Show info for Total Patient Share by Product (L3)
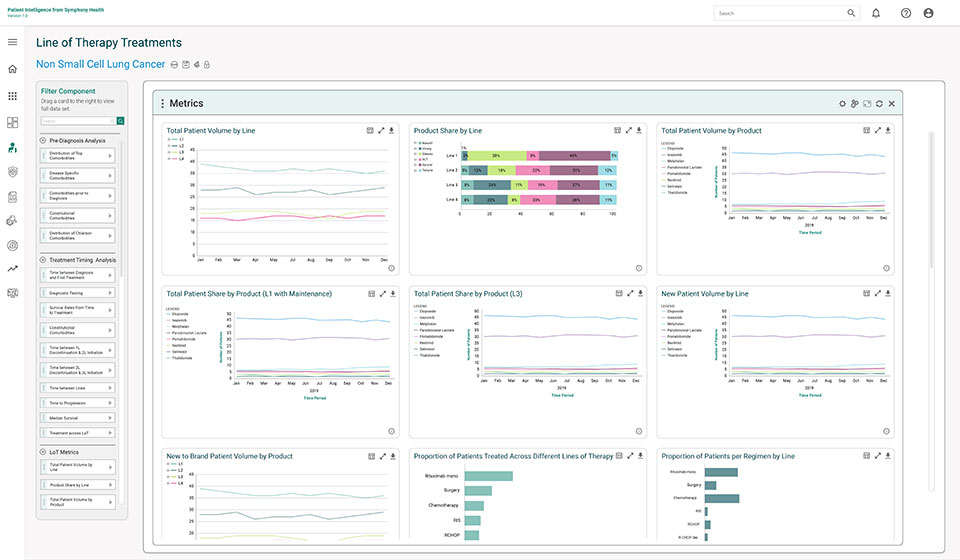This screenshot has height=560, width=960. 639,431
